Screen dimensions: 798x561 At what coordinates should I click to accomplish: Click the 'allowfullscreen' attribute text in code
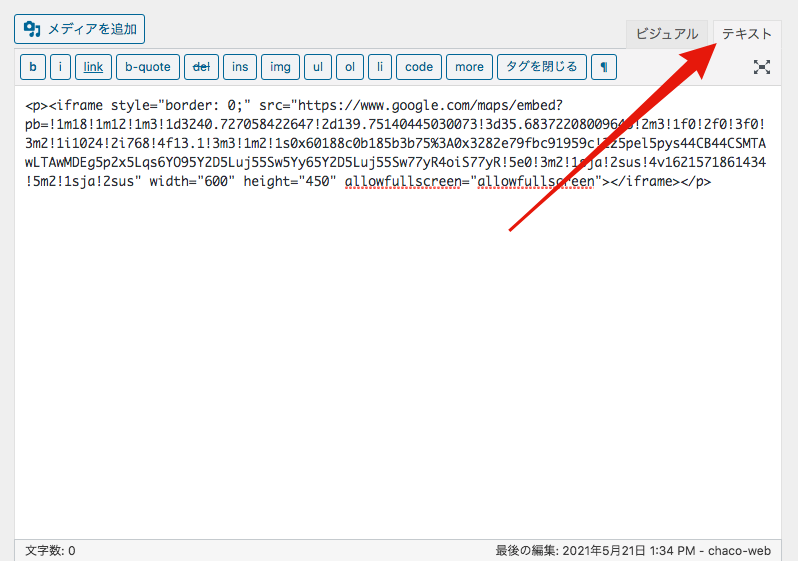tap(403, 182)
